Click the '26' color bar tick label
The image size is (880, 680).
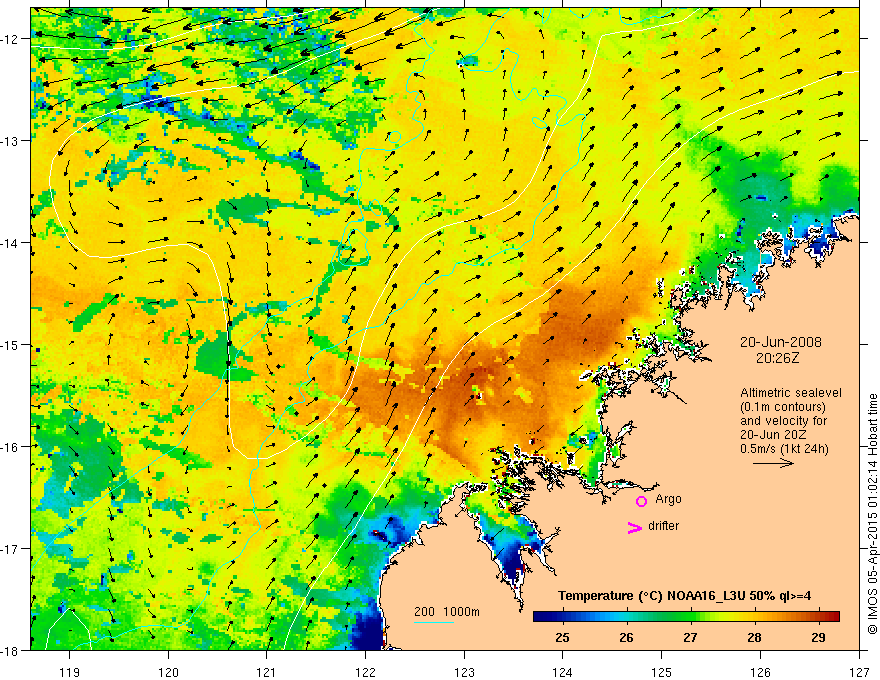(x=626, y=637)
